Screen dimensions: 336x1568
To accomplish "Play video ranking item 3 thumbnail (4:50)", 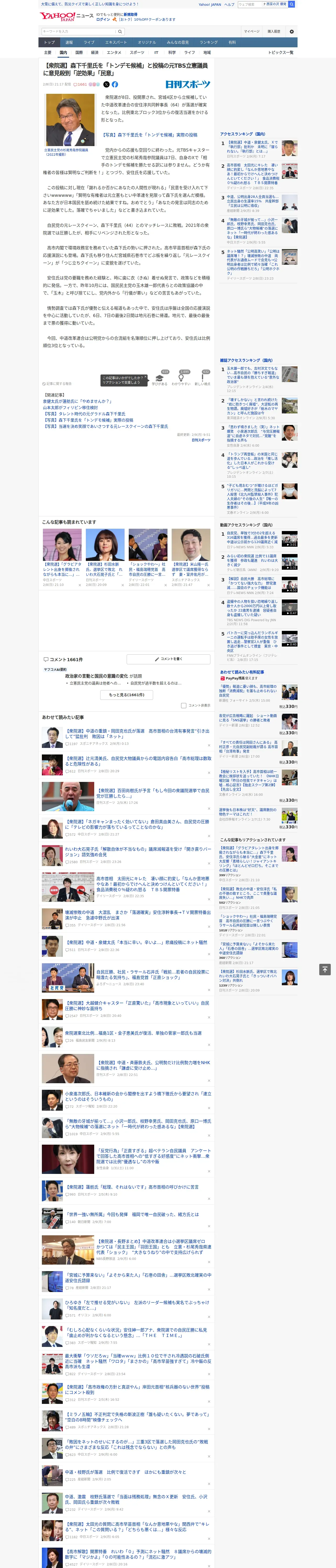I will pyautogui.click(x=290, y=585).
